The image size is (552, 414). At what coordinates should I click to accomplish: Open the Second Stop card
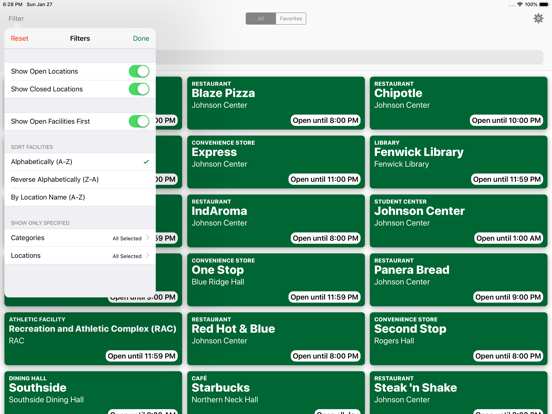click(458, 339)
